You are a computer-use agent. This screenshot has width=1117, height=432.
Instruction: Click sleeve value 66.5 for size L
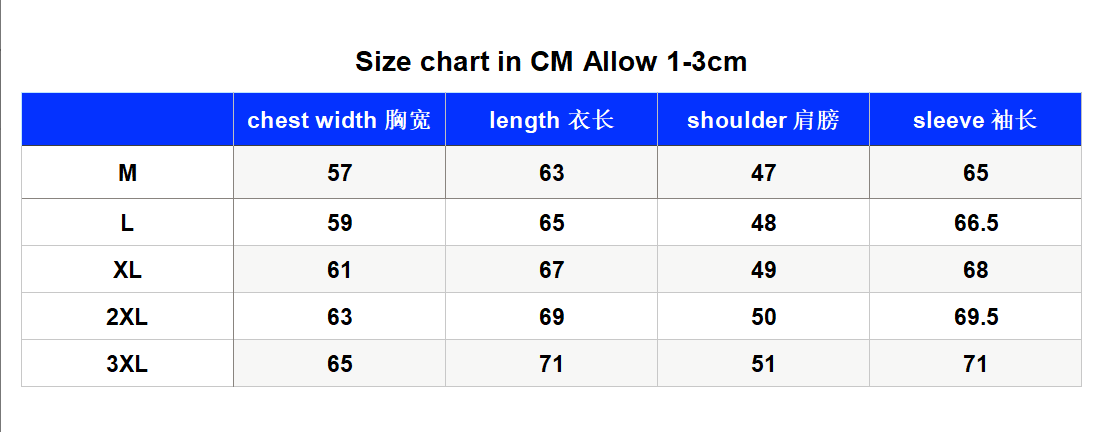point(975,222)
